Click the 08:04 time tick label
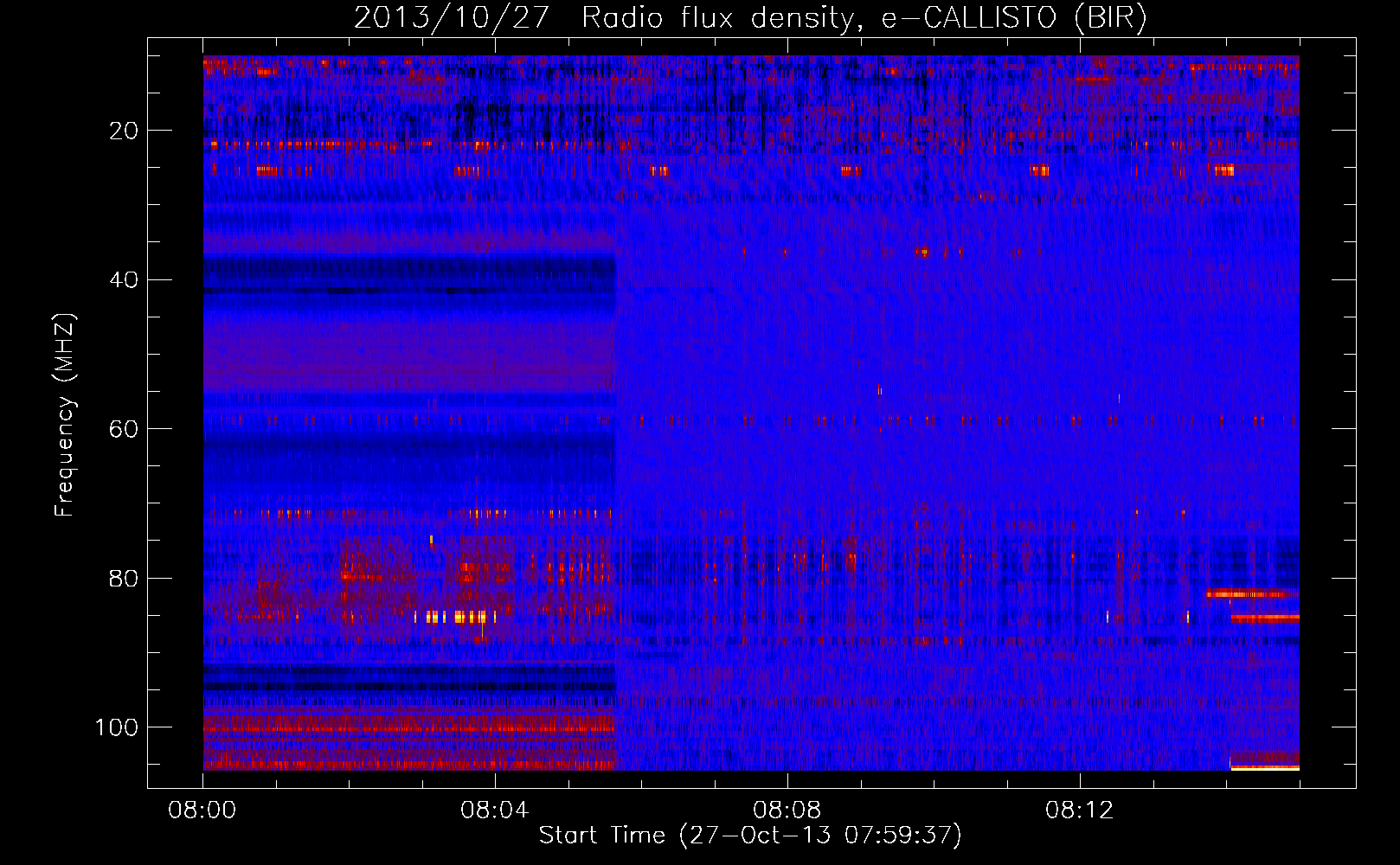 click(494, 811)
